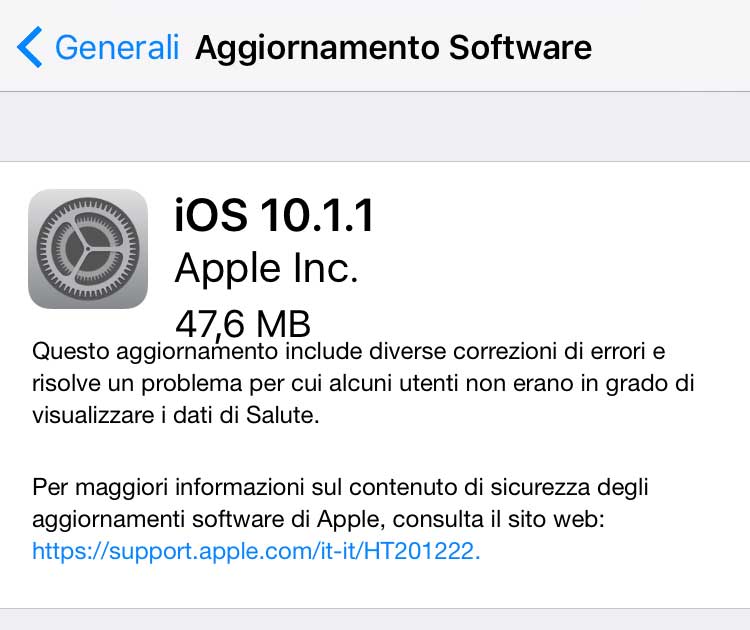Click the gray Settings gear icon
The width and height of the screenshot is (750, 630).
tap(88, 249)
